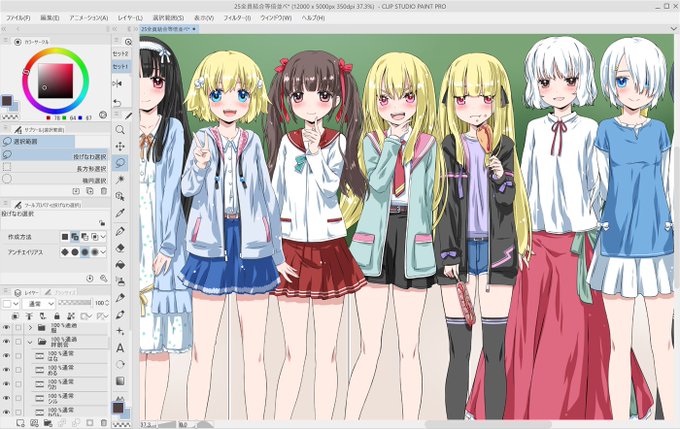Duplicate sub tool icon in sub tool panel

90,191
